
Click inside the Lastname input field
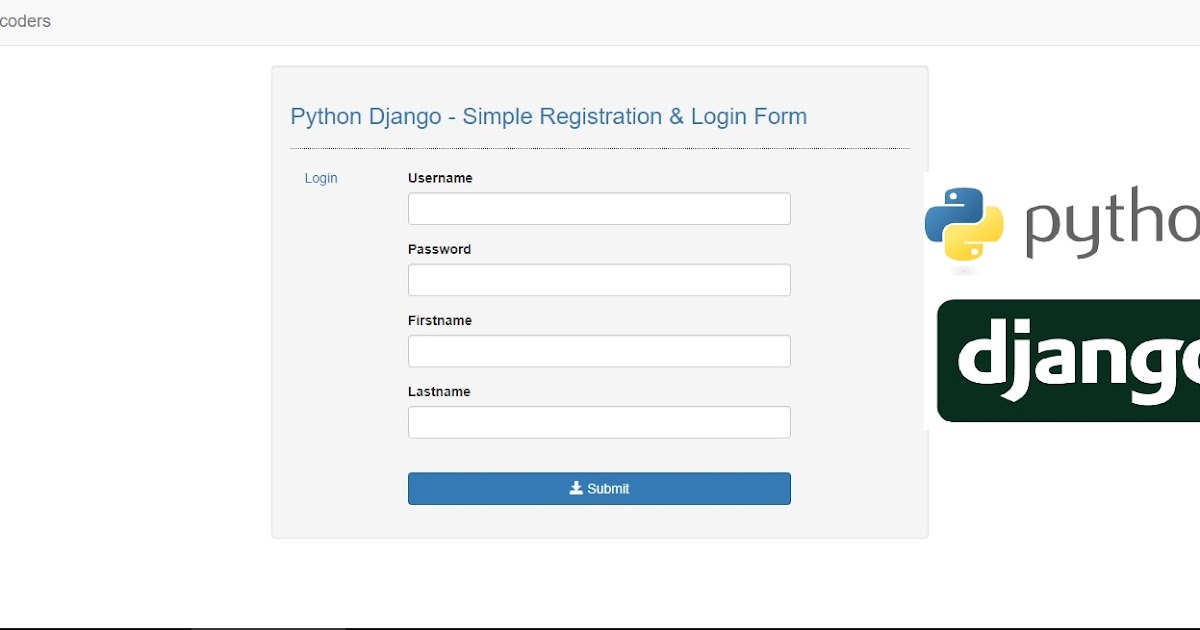pos(598,422)
